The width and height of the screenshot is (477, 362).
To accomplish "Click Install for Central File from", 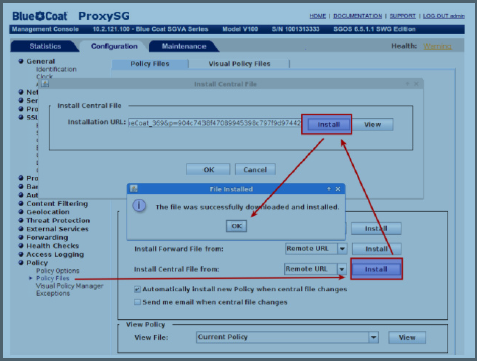I will pos(376,269).
